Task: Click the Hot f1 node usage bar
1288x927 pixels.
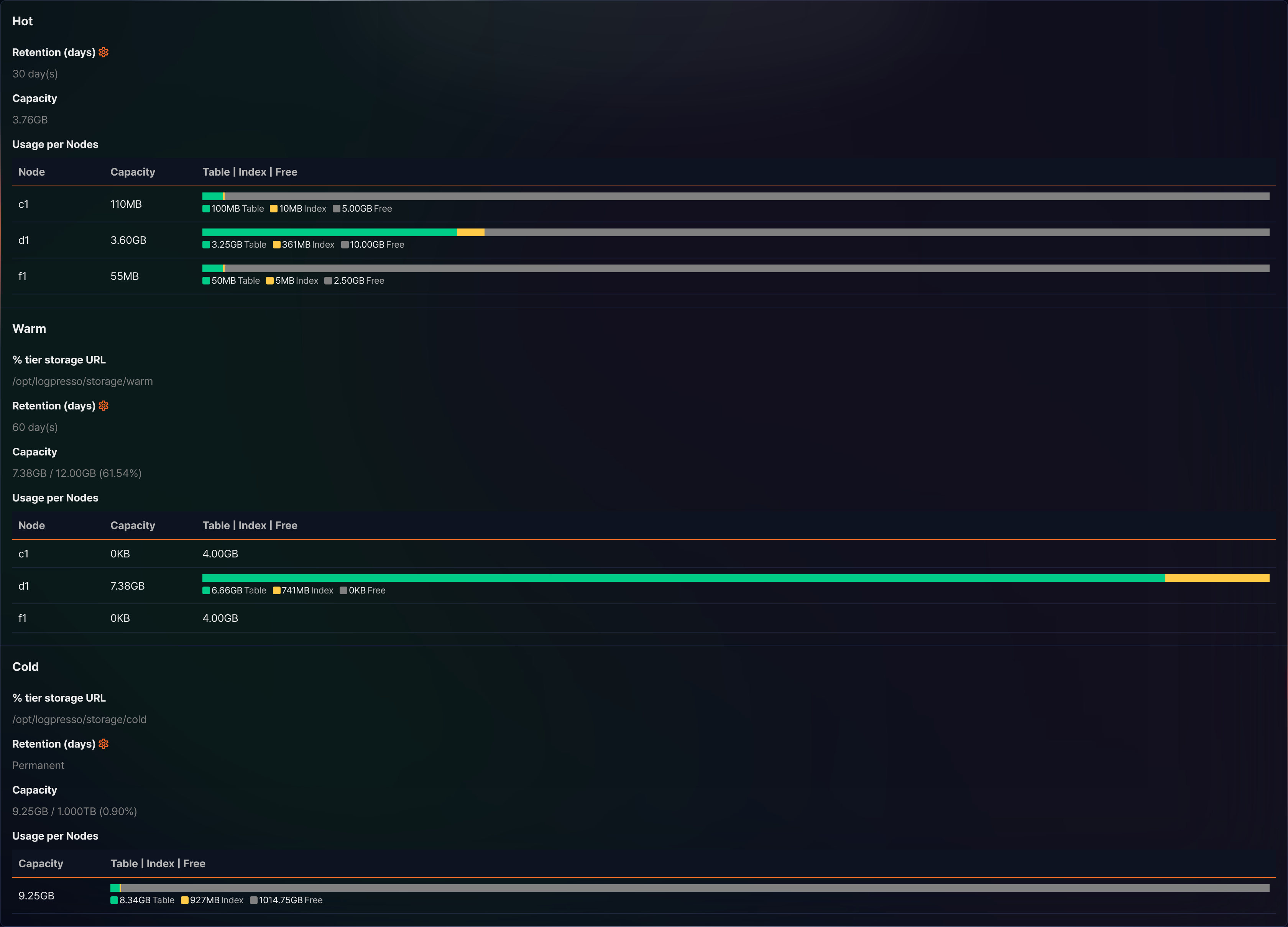Action: pyautogui.click(x=736, y=268)
